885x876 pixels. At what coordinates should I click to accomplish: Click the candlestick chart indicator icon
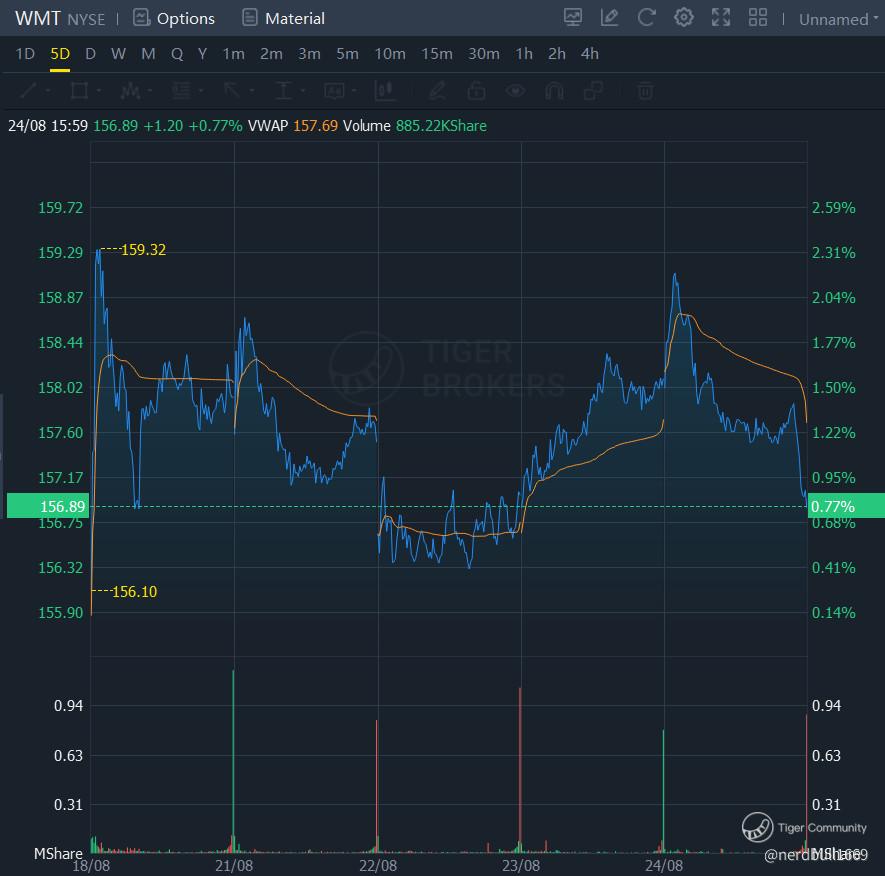click(385, 90)
